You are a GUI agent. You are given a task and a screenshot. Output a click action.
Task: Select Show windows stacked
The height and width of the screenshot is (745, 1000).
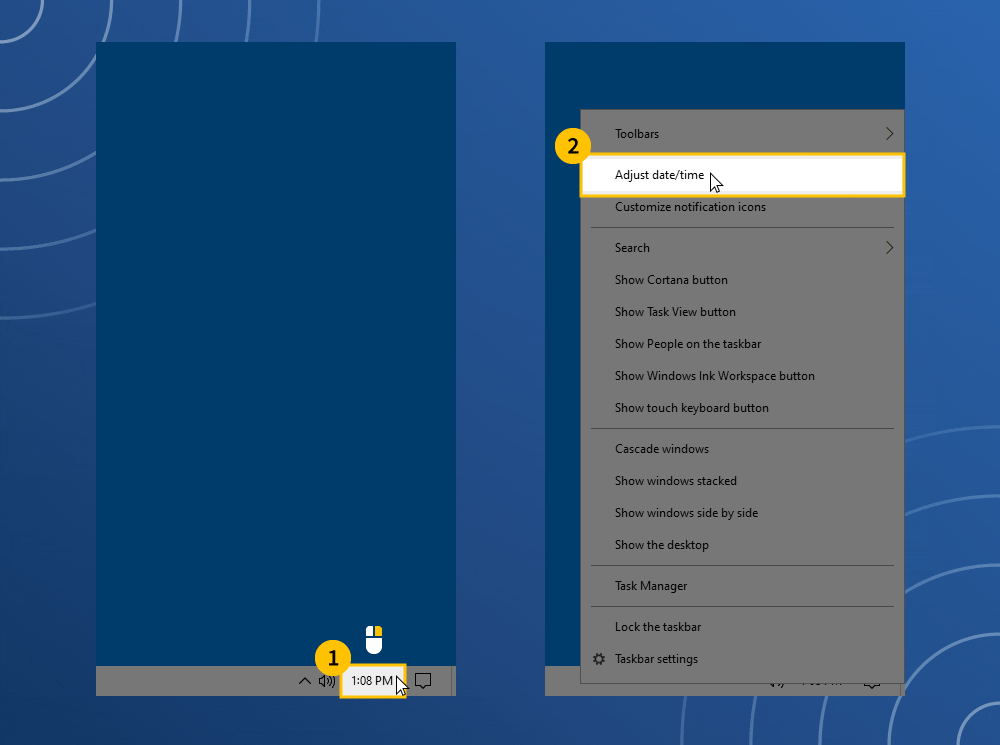[742, 480]
